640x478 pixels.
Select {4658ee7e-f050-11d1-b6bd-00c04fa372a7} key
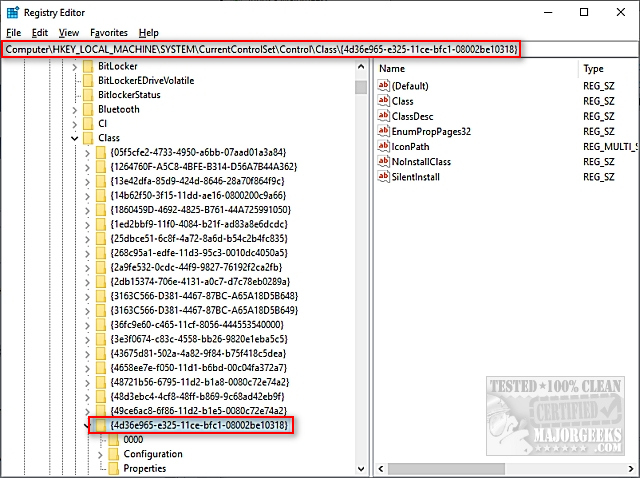coord(199,368)
